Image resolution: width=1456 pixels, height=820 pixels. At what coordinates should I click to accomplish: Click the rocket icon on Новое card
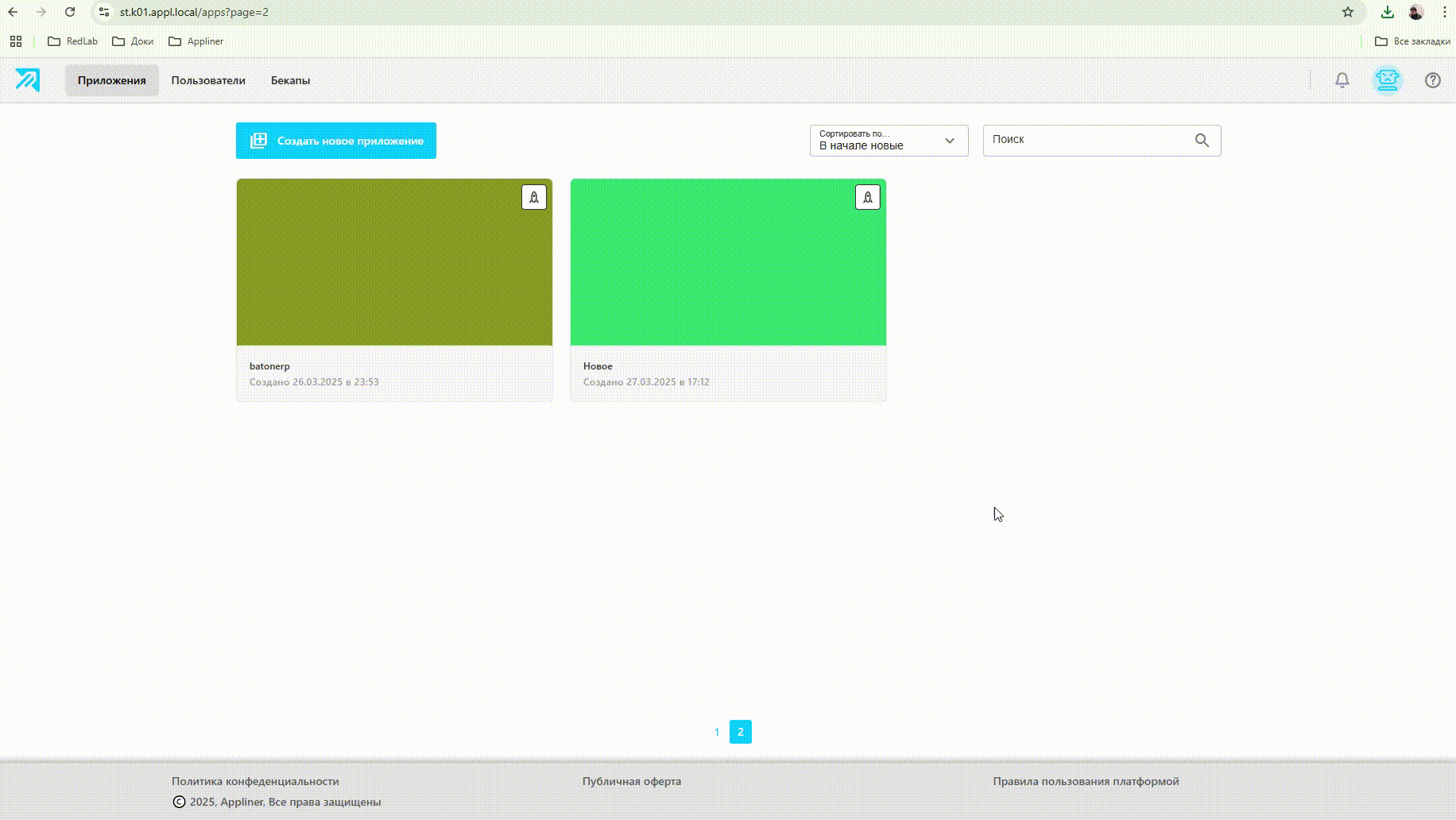pyautogui.click(x=867, y=197)
